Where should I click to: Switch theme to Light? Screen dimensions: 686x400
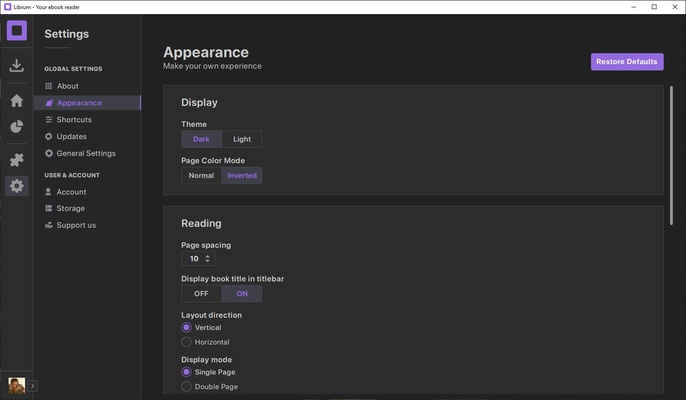click(x=242, y=139)
